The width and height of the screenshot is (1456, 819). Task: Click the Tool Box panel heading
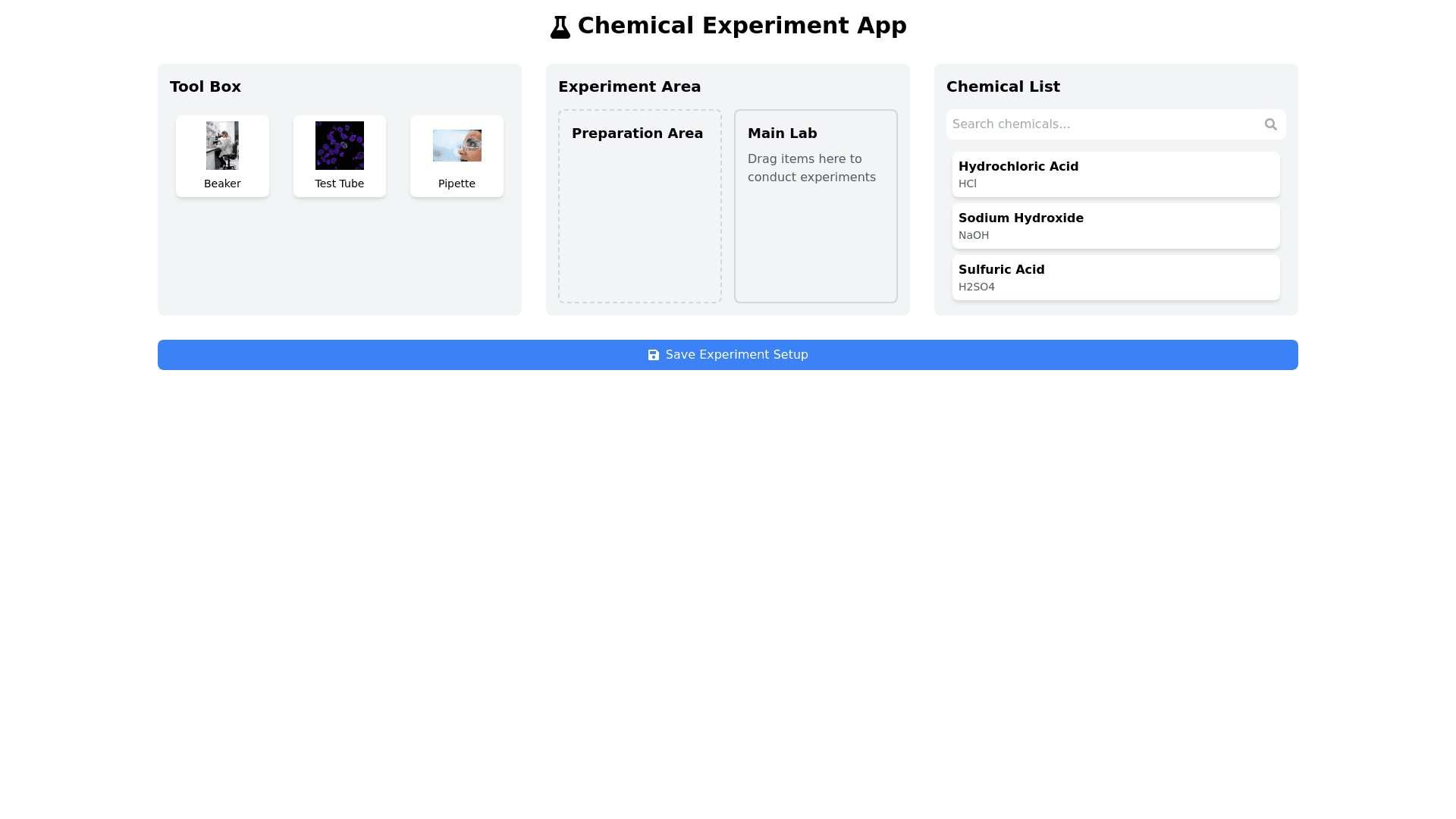pos(206,86)
